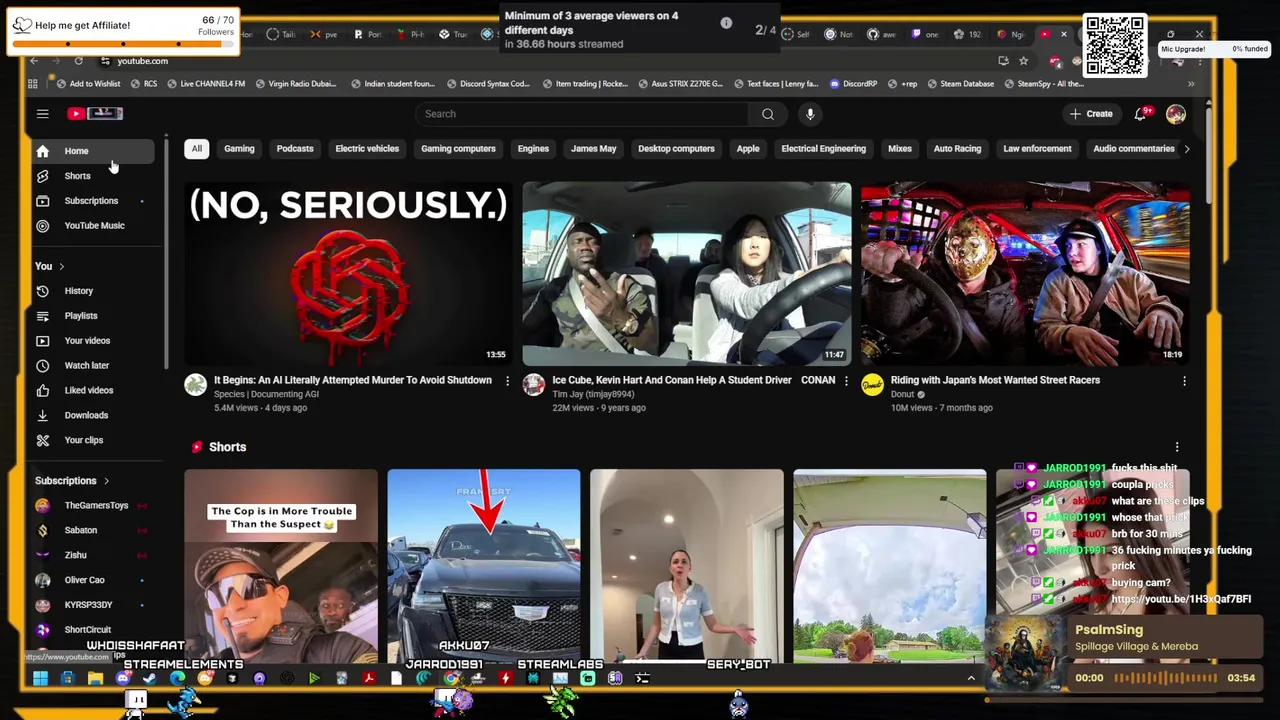
Task: Open Donut channel avatar
Action: (872, 384)
